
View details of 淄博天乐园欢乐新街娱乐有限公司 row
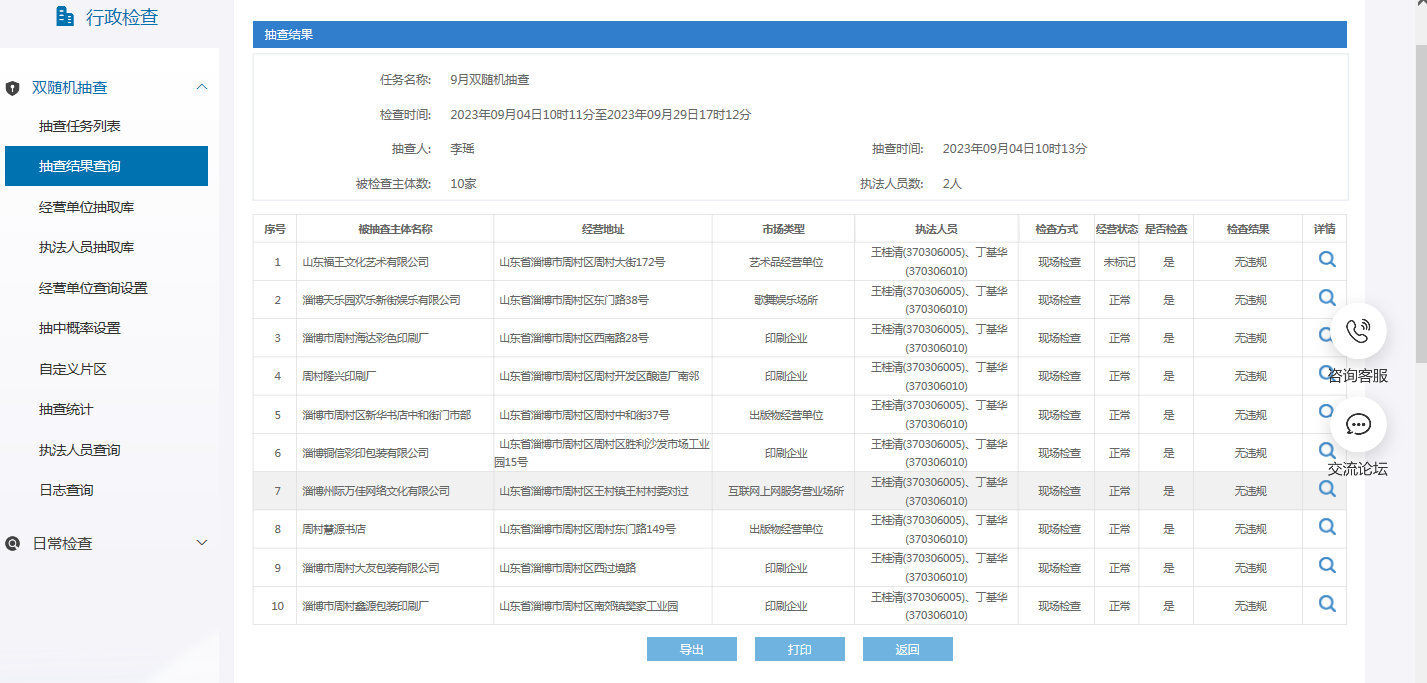pos(1327,297)
